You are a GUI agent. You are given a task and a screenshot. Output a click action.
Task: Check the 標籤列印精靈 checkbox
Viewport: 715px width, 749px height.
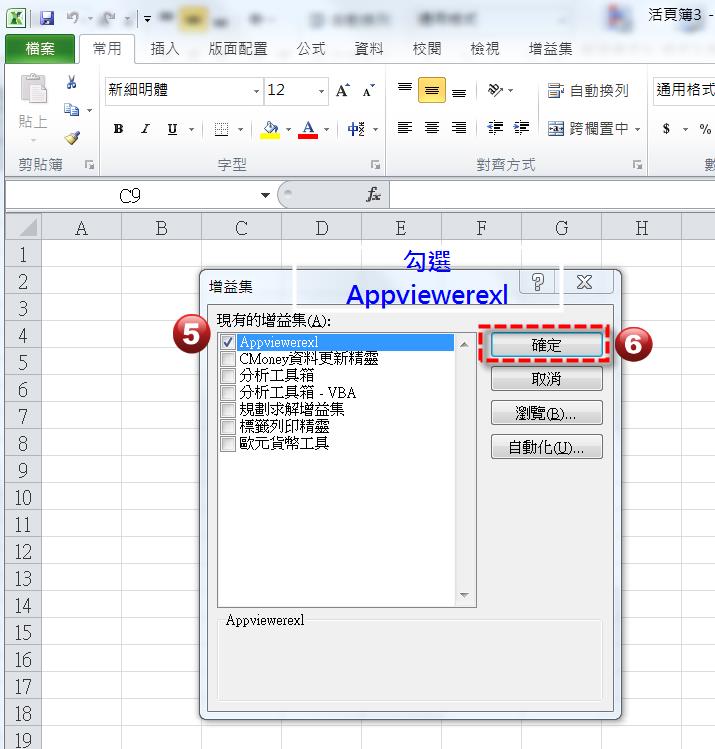228,427
